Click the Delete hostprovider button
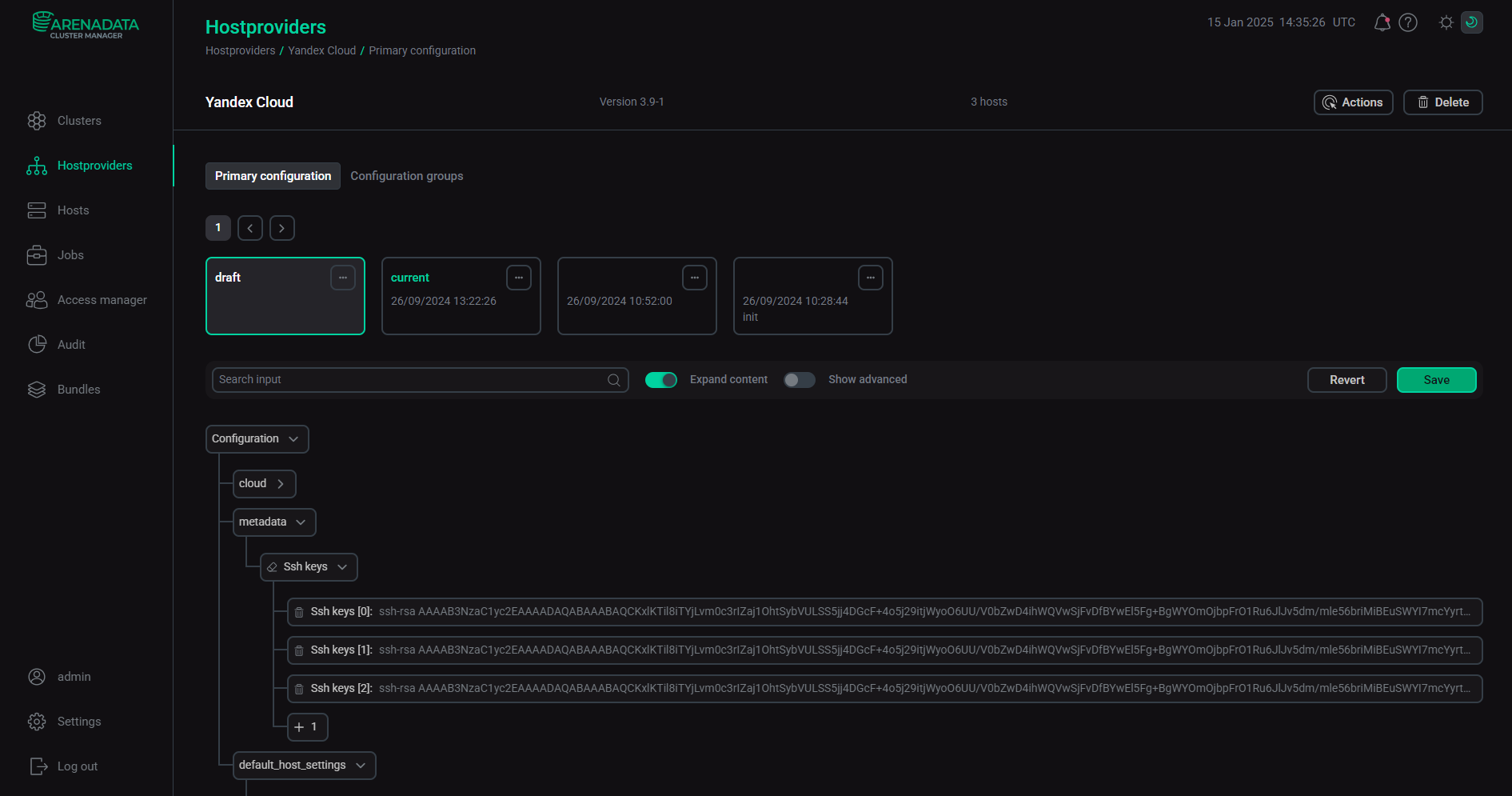The image size is (1512, 796). click(x=1443, y=102)
